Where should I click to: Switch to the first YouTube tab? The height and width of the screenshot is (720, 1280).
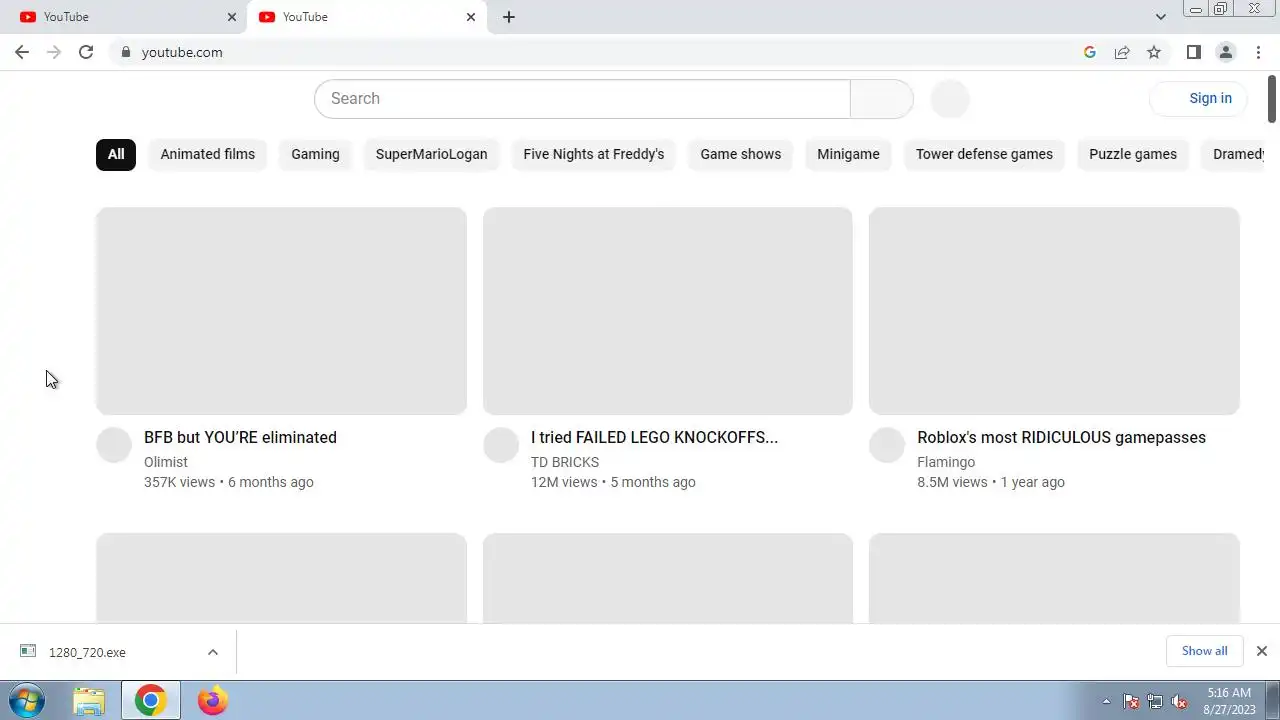click(x=125, y=17)
